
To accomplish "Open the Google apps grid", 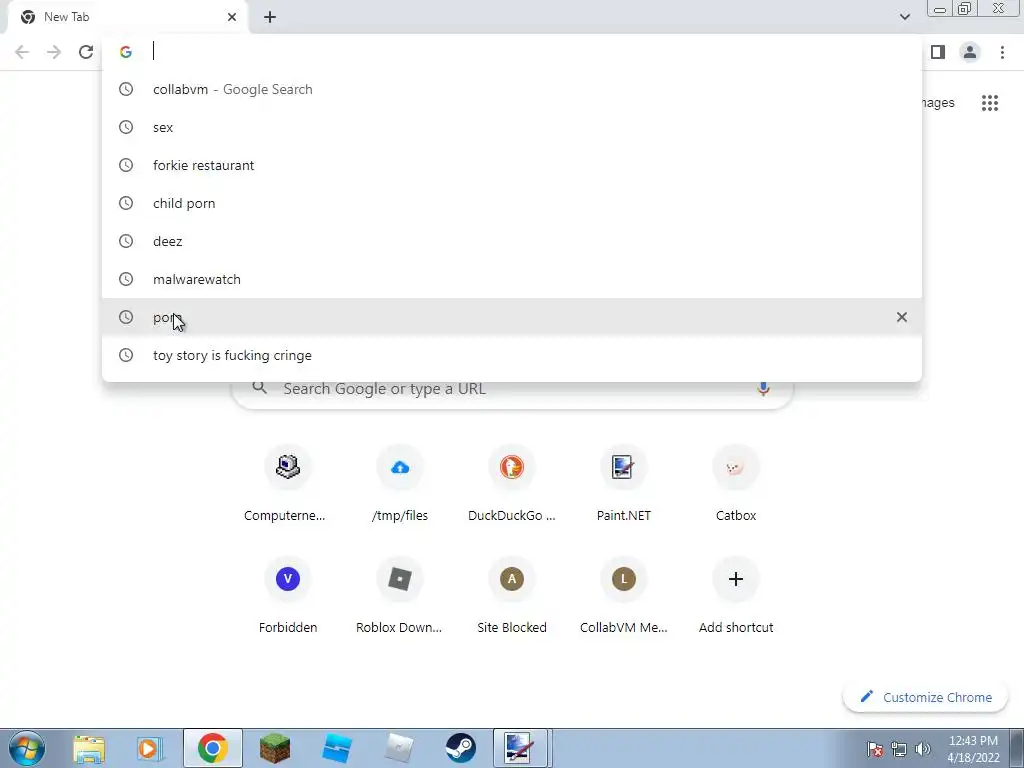I will click(990, 103).
